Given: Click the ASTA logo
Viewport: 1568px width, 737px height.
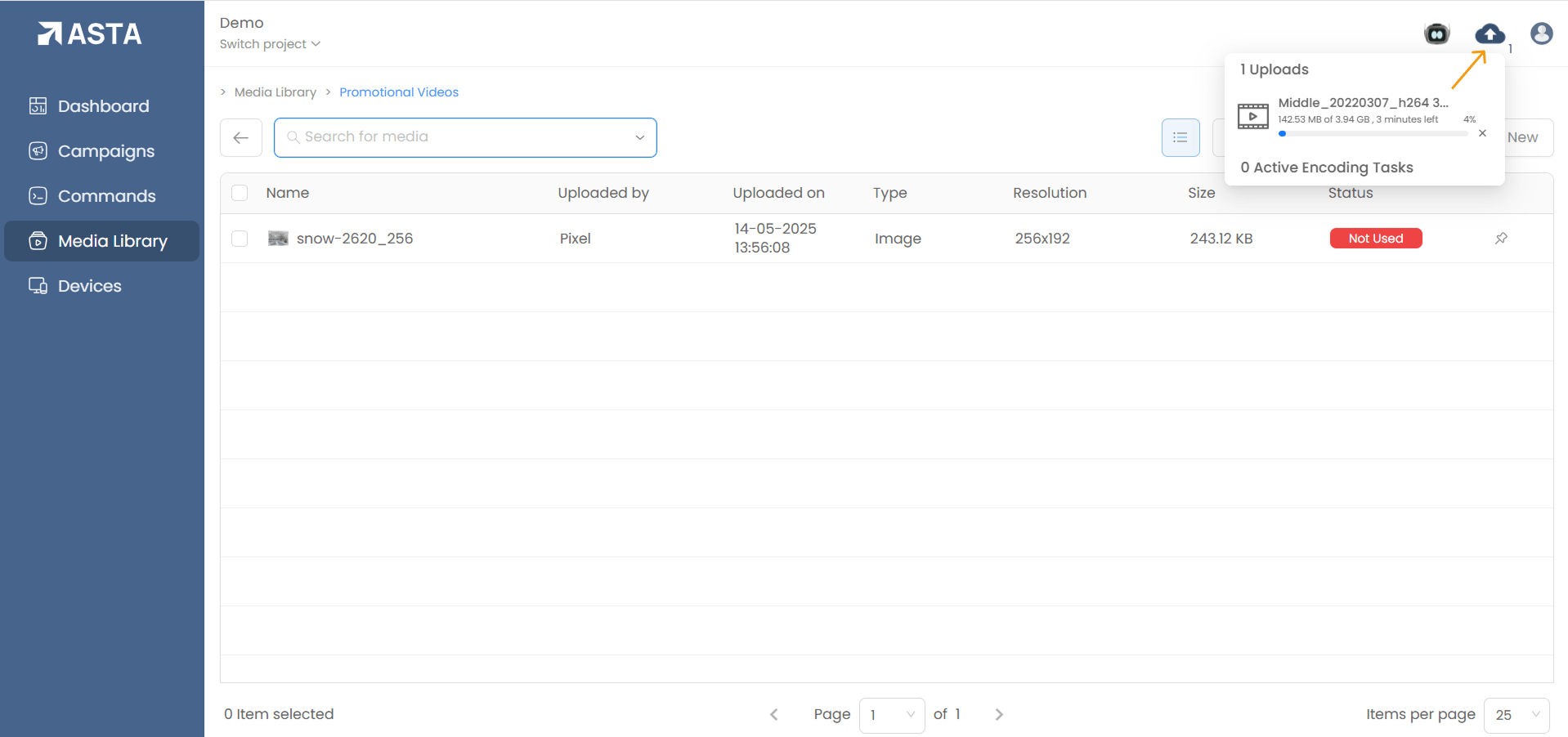Looking at the screenshot, I should pyautogui.click(x=90, y=33).
